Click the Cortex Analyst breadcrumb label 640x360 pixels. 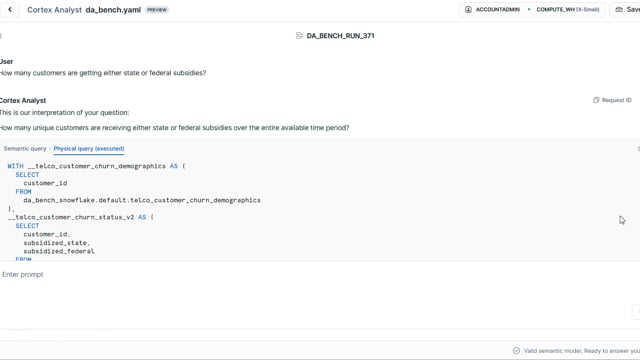[54, 10]
